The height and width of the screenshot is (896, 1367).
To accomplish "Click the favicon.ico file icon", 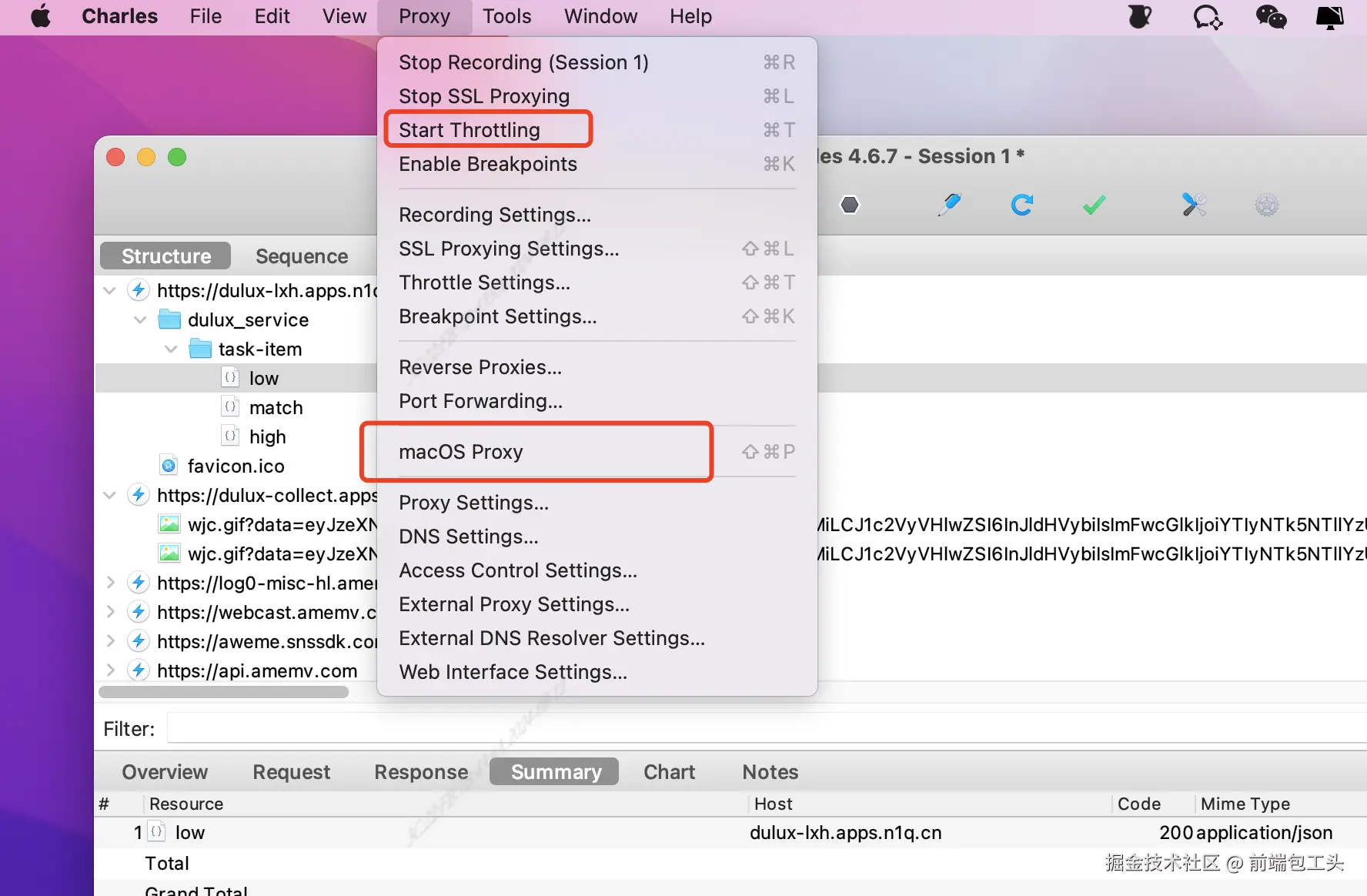I will pos(169,466).
